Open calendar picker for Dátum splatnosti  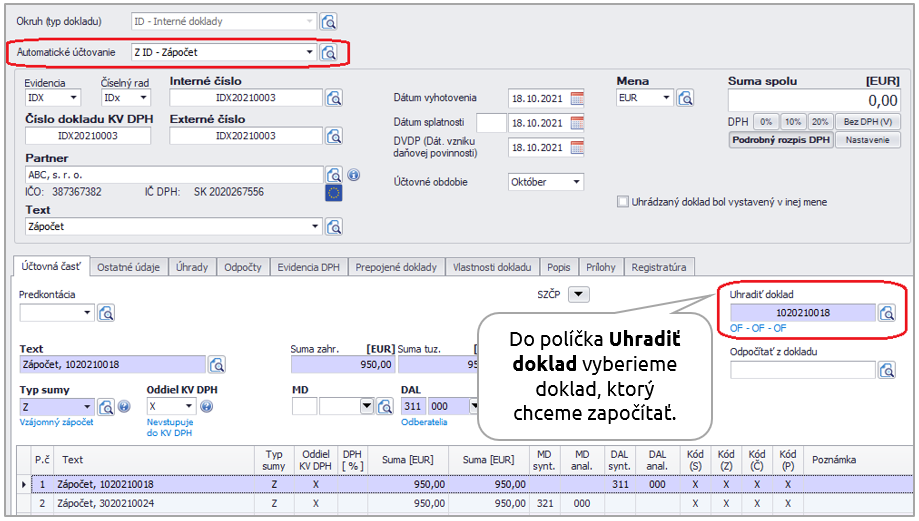tap(577, 123)
